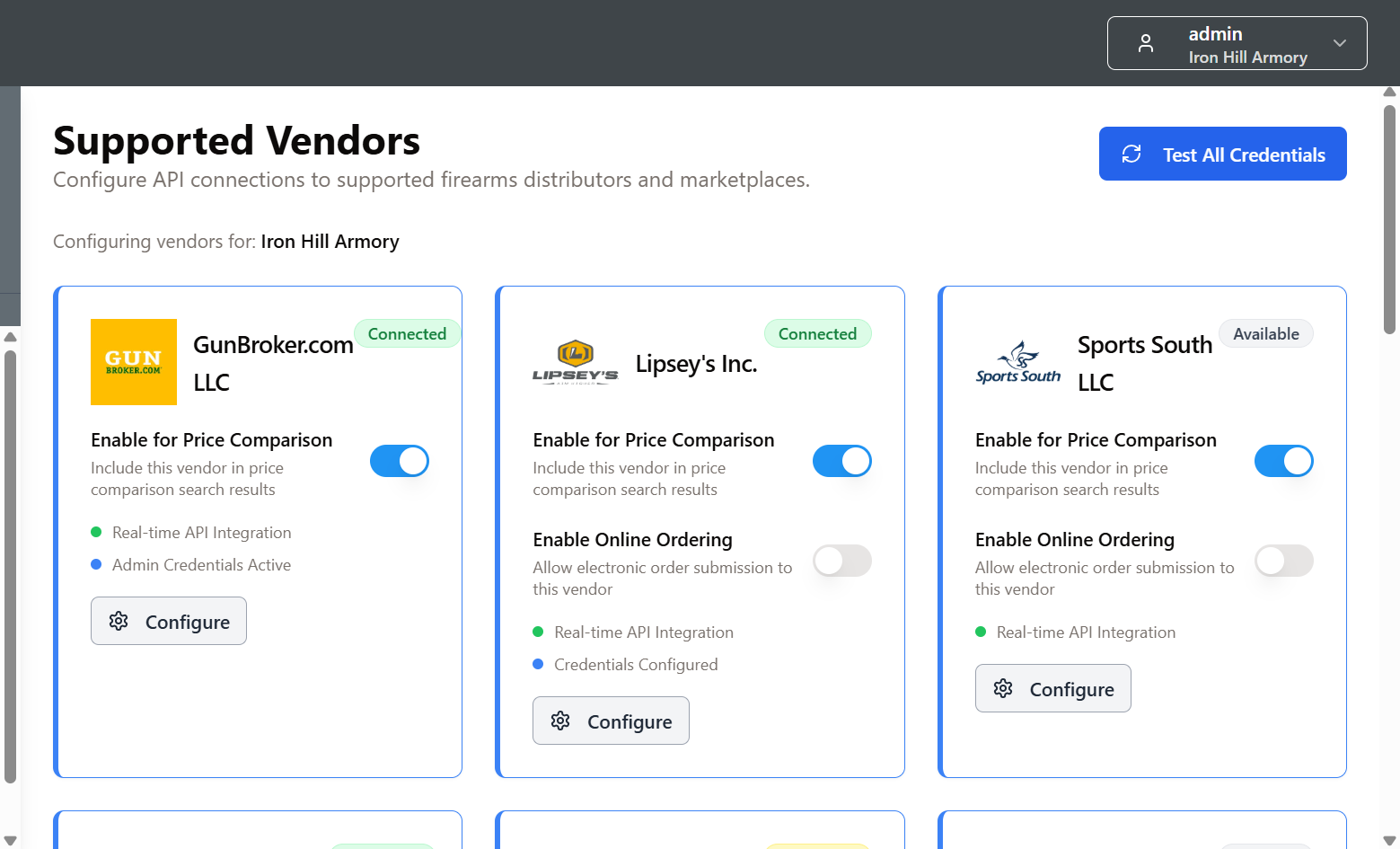Click Lipsey's Real-time API Integration text
1400x849 pixels.
coord(644,632)
